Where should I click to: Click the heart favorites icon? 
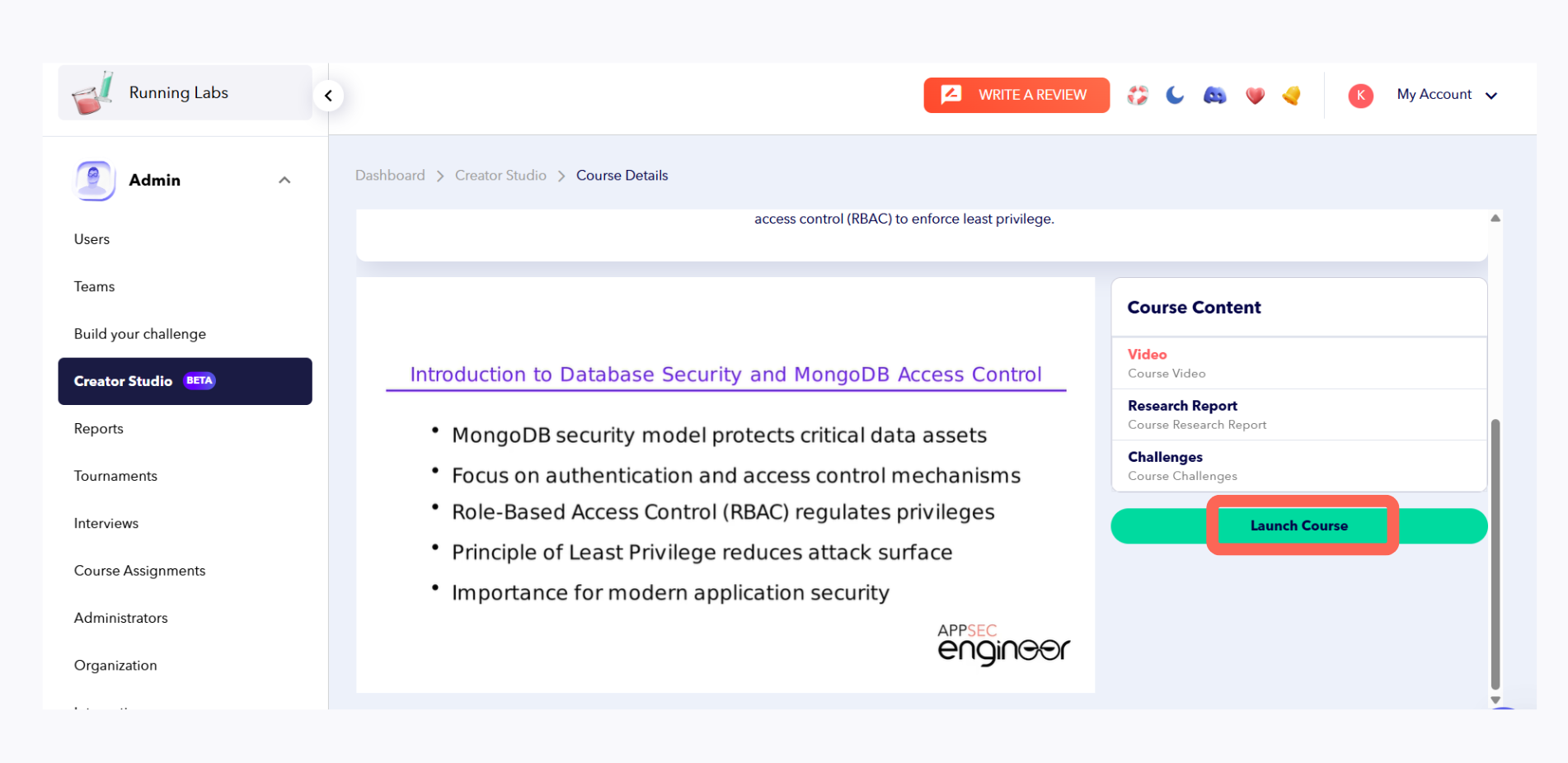1255,96
